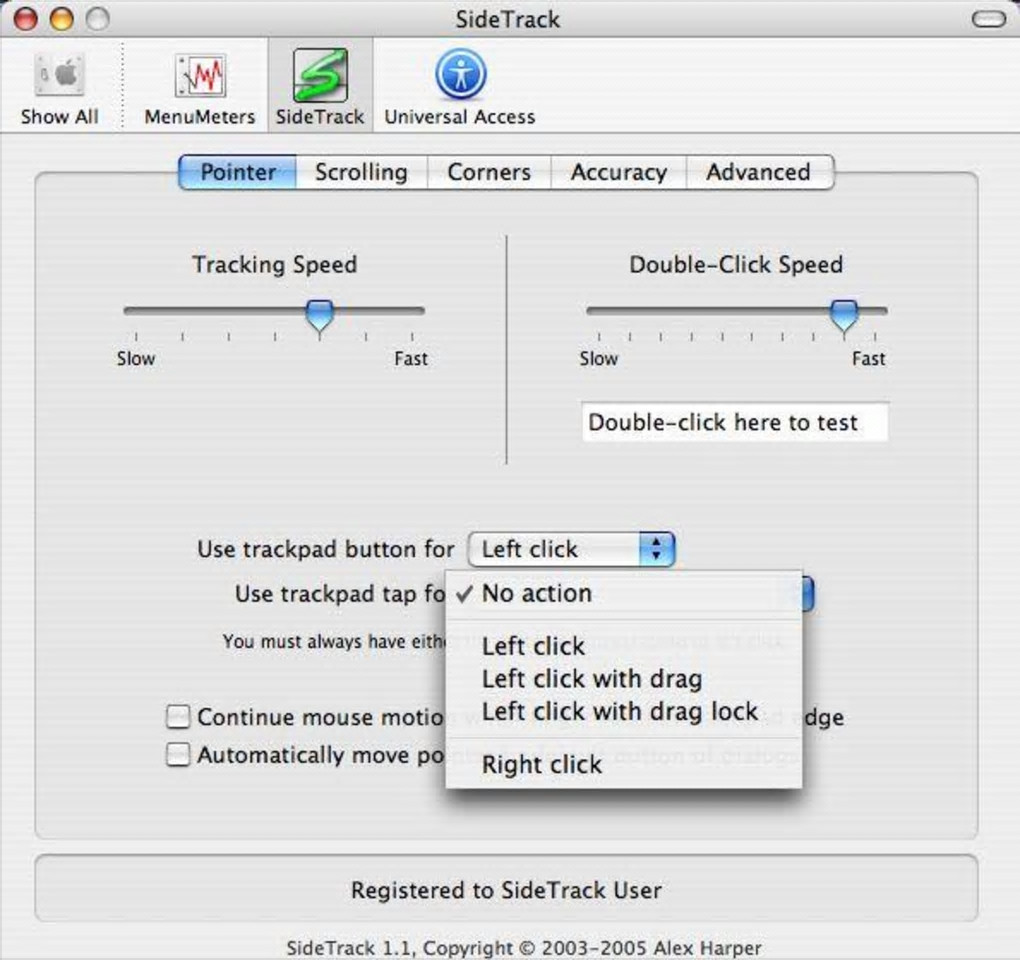Enable 'Automatically move pointer' checkbox
Image resolution: width=1020 pixels, height=960 pixels.
tap(178, 755)
